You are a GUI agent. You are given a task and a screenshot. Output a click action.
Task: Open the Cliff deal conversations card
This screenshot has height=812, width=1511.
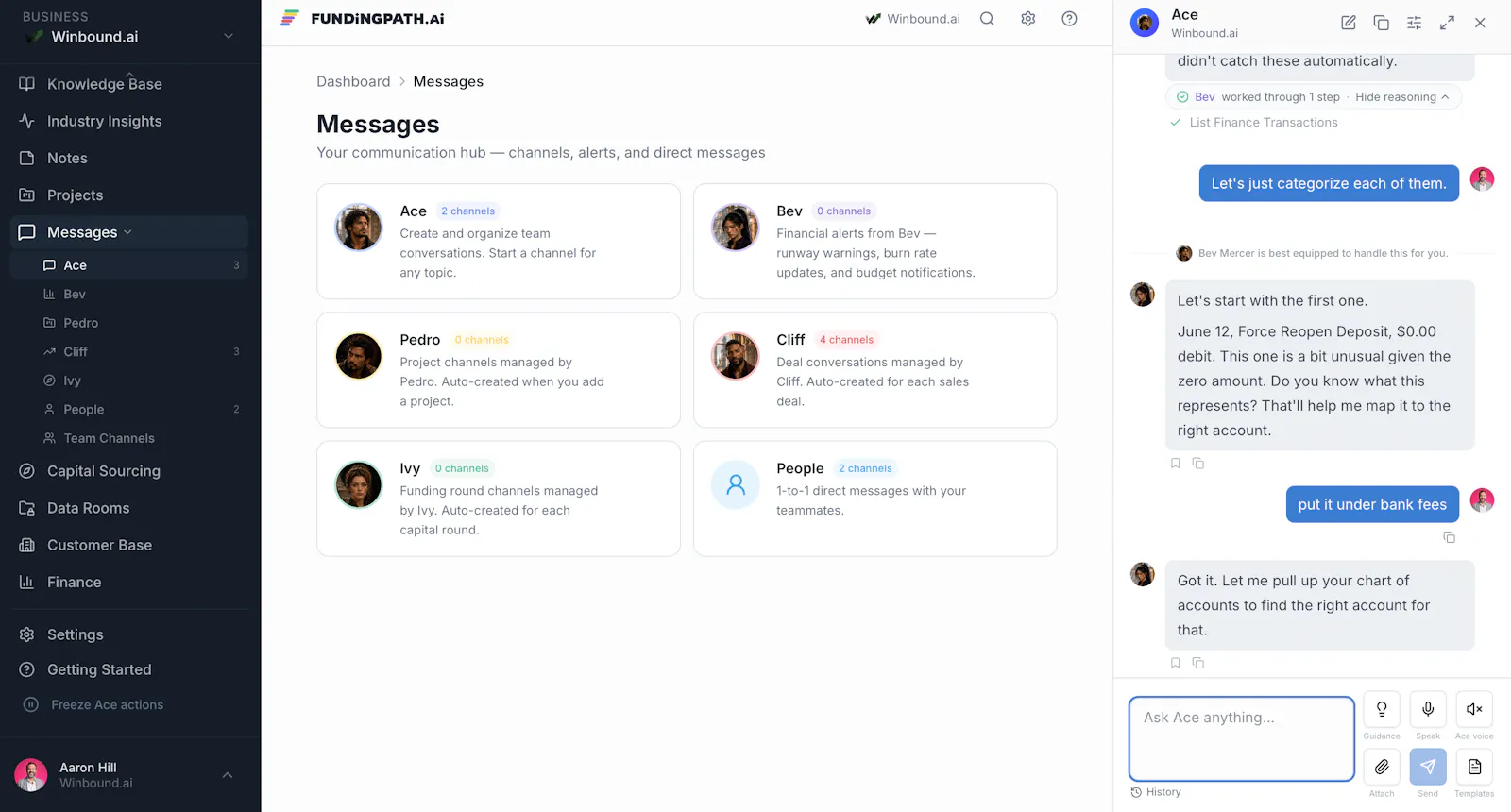tap(874, 370)
